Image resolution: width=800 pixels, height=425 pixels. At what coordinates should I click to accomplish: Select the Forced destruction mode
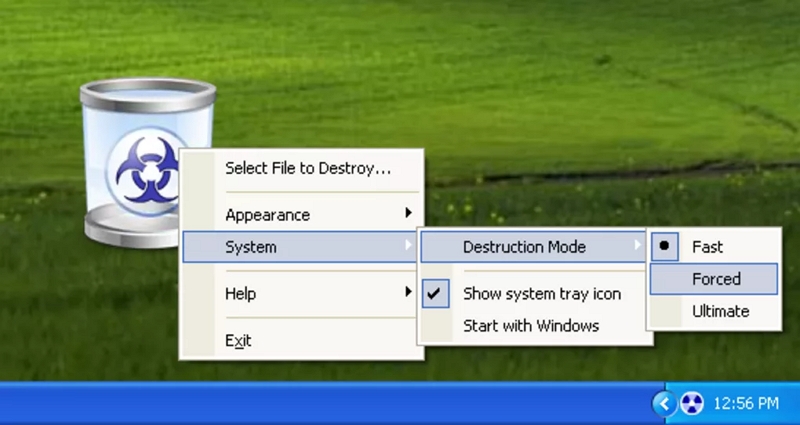[x=714, y=279]
